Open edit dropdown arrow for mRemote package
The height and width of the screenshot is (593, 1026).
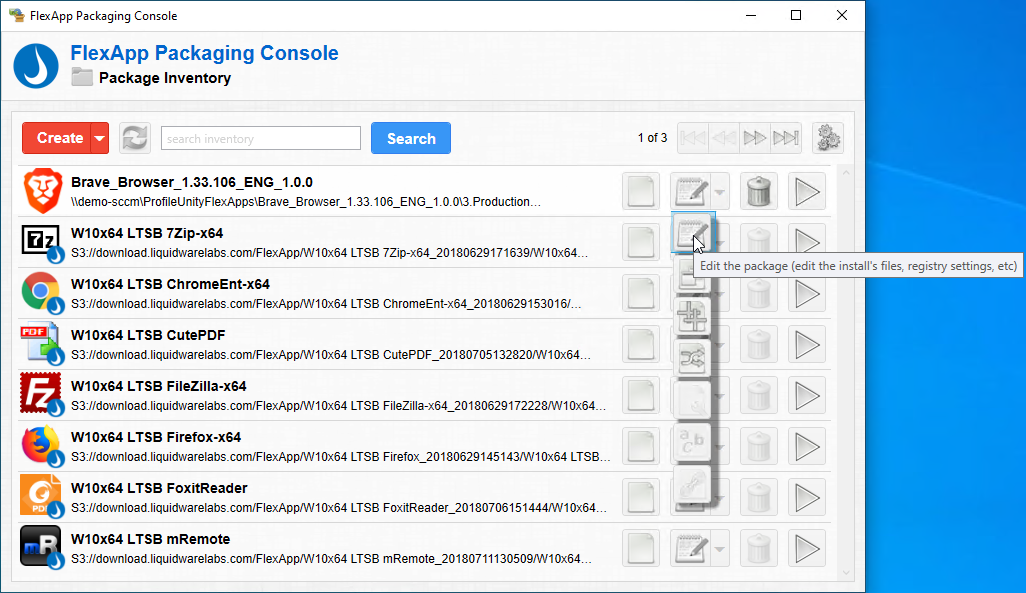(x=720, y=547)
